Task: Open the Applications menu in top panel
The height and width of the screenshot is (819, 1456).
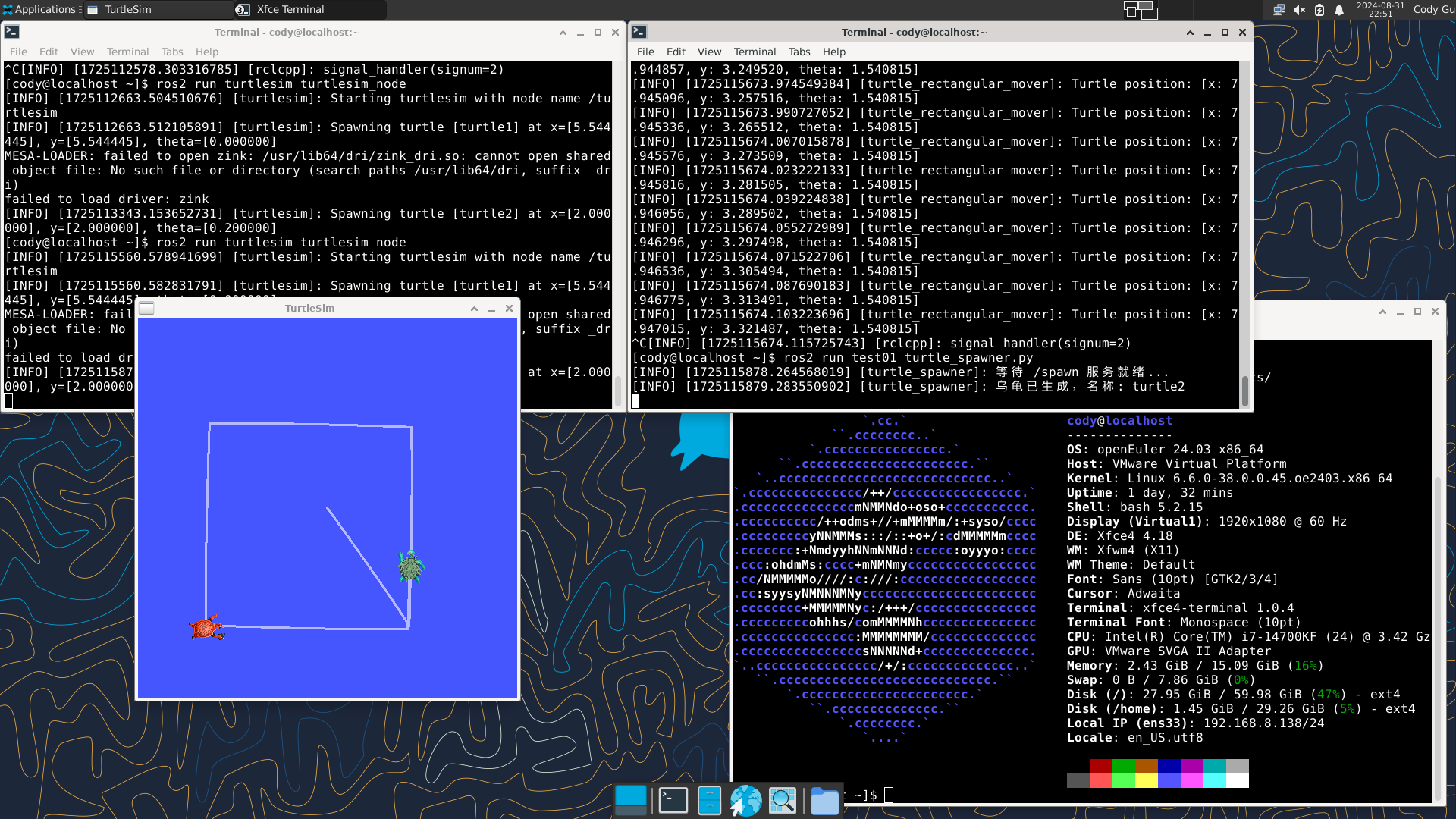Action: pyautogui.click(x=39, y=10)
